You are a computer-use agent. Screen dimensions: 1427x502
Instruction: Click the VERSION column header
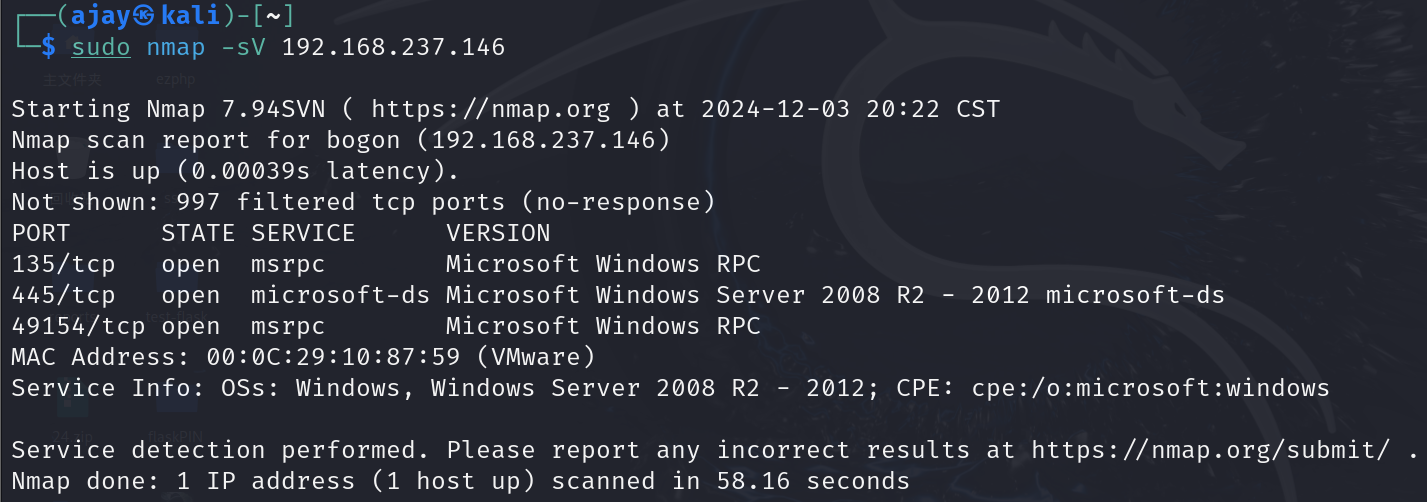coord(498,234)
